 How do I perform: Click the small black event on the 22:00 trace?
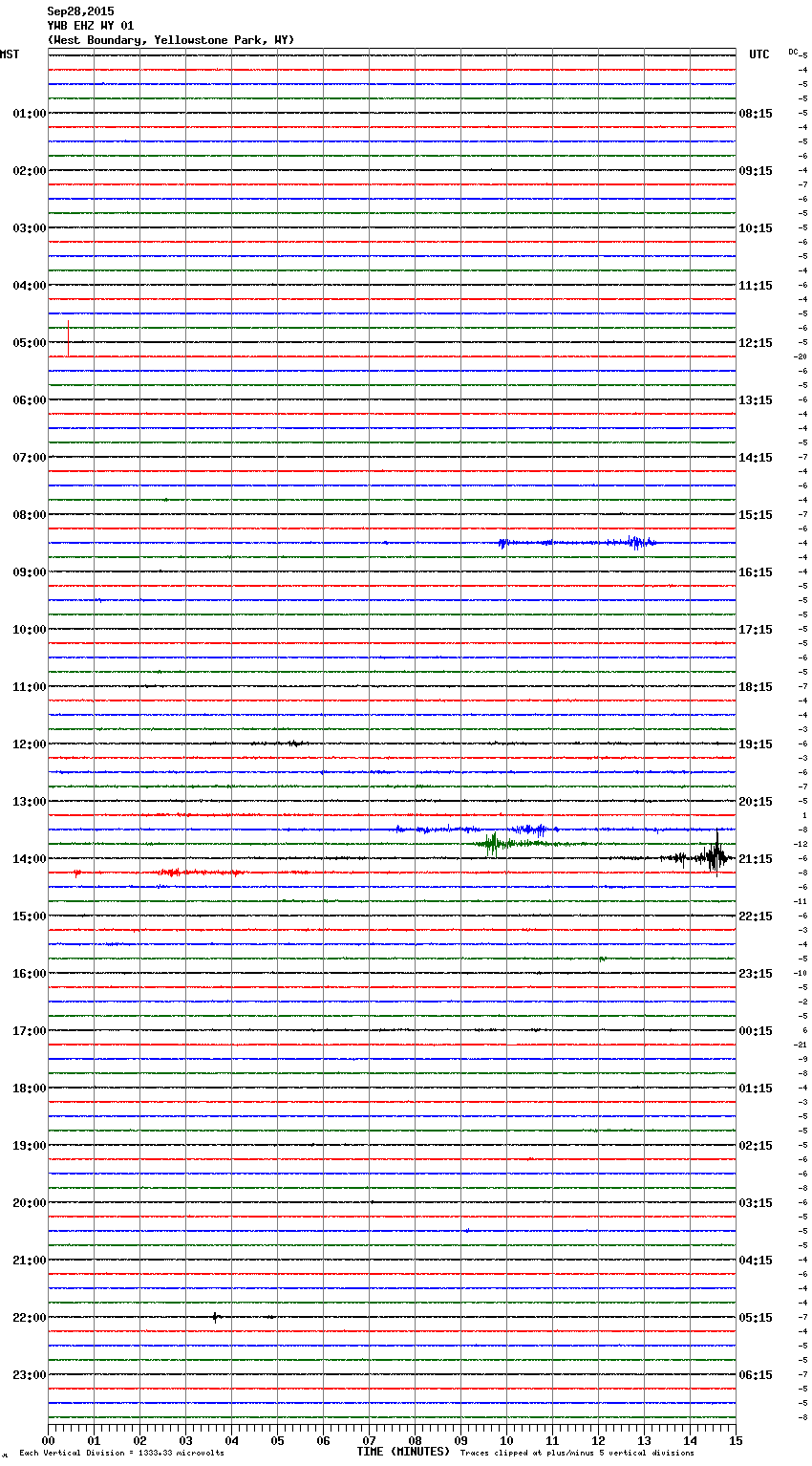pos(217,1317)
